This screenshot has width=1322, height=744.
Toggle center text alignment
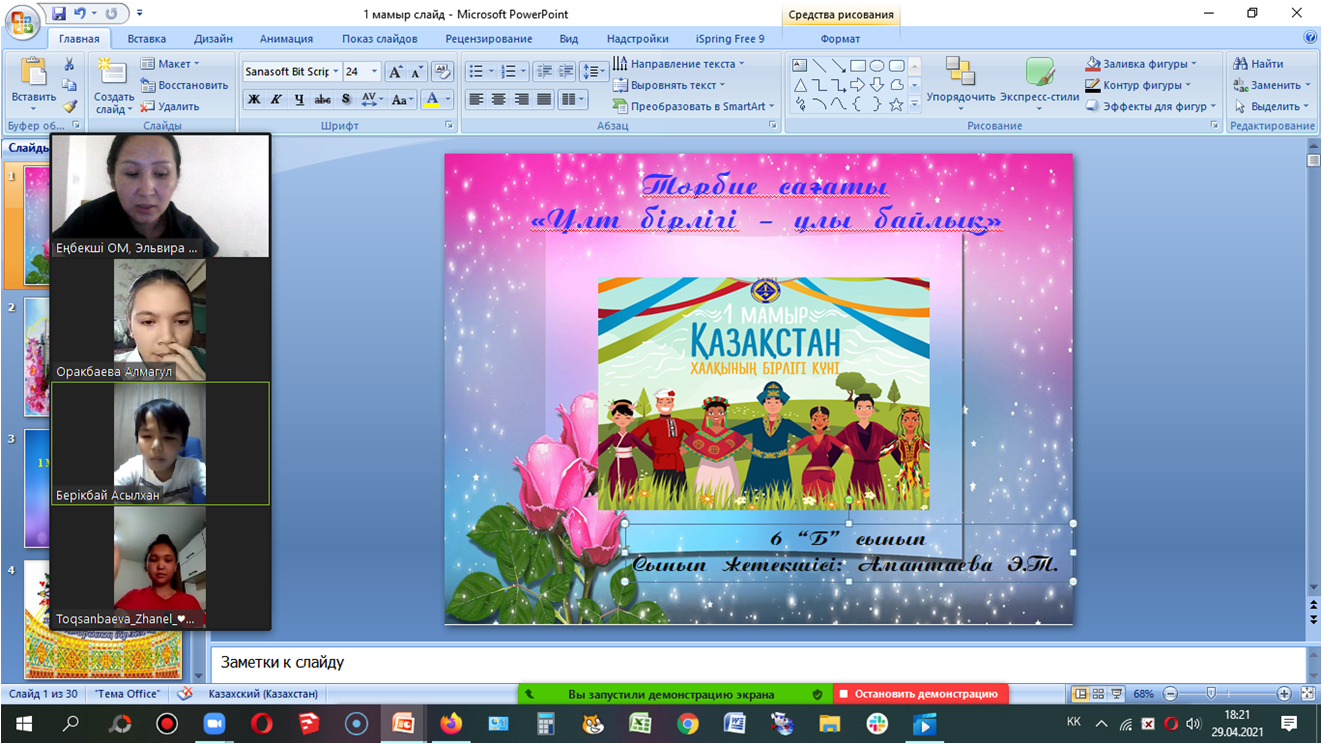pos(498,99)
